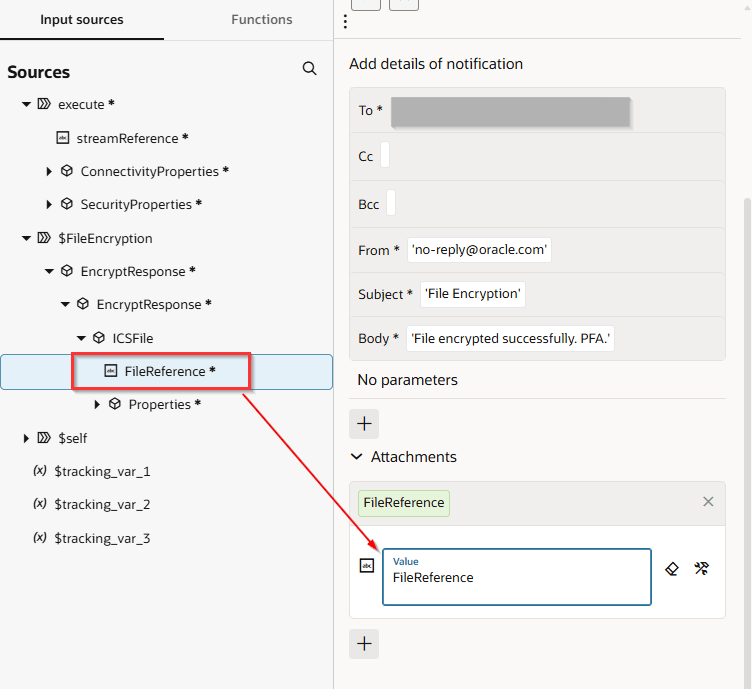Image resolution: width=752 pixels, height=689 pixels.
Task: Remove the FileReference attachment with the X
Action: (x=708, y=502)
